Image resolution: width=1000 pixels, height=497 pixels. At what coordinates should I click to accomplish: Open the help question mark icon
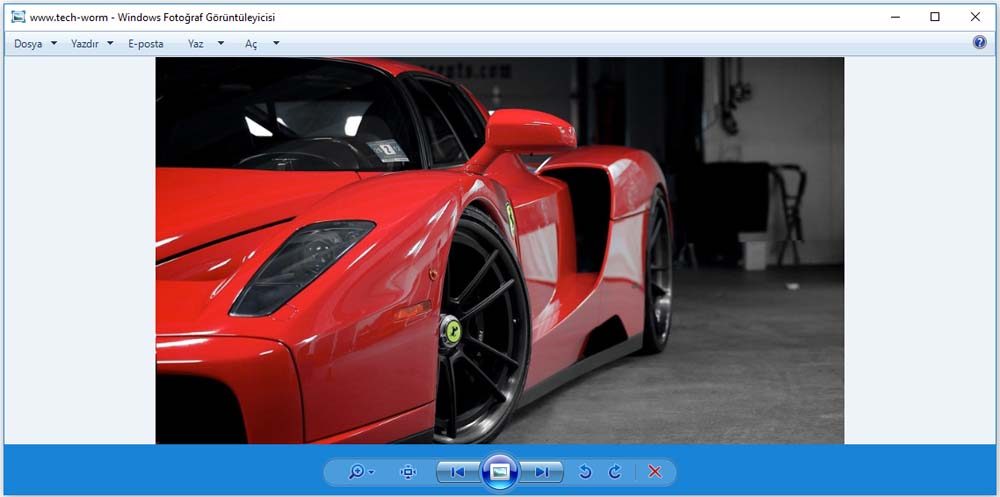979,43
